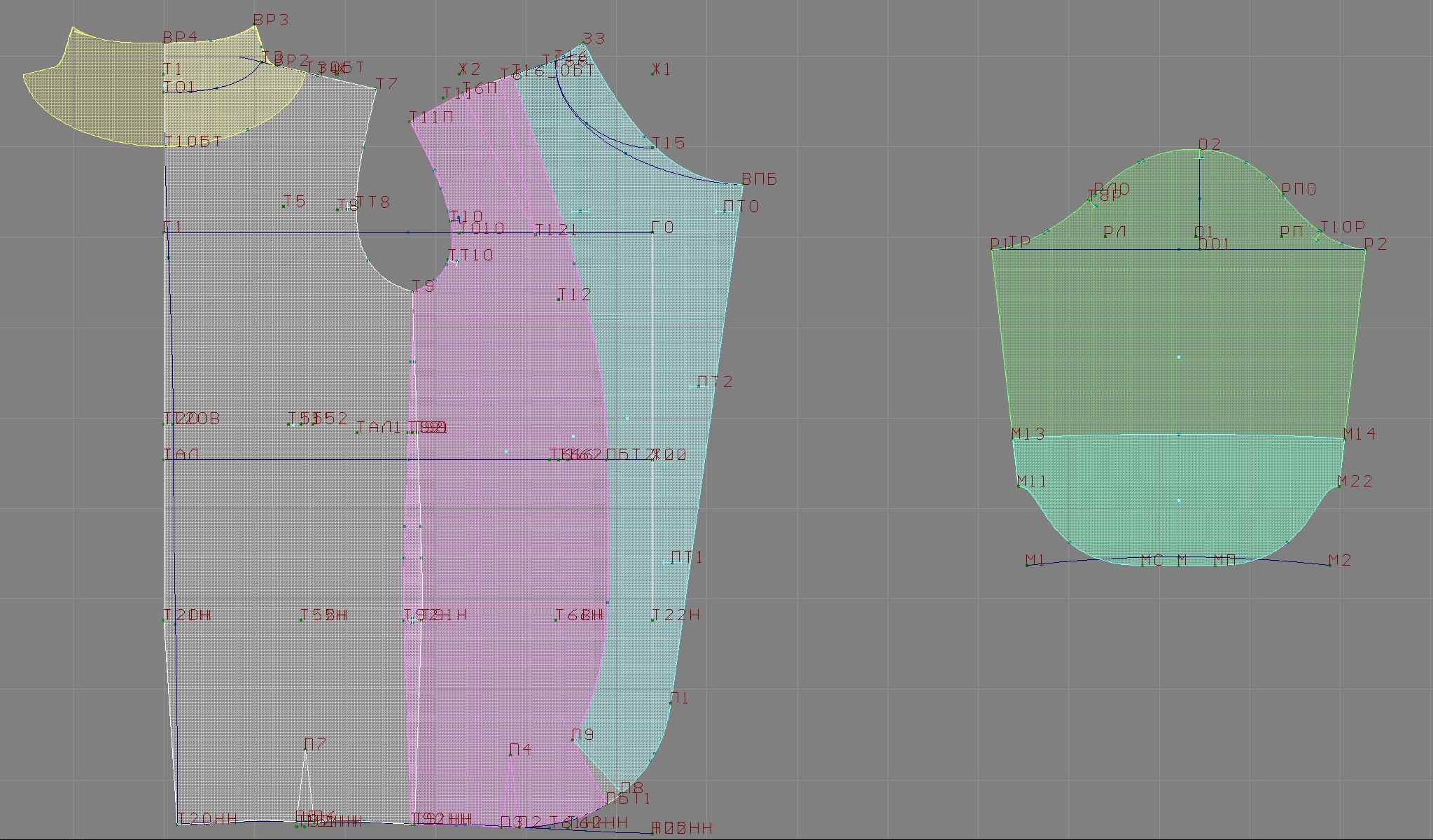Select the point labeled Л1
1433x840 pixels.
(x=671, y=703)
